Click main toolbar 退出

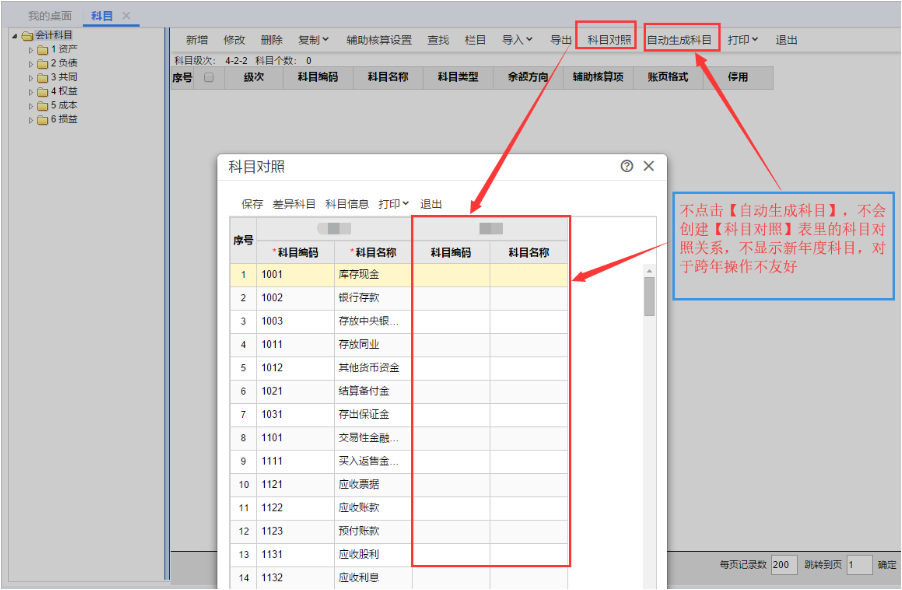click(786, 40)
